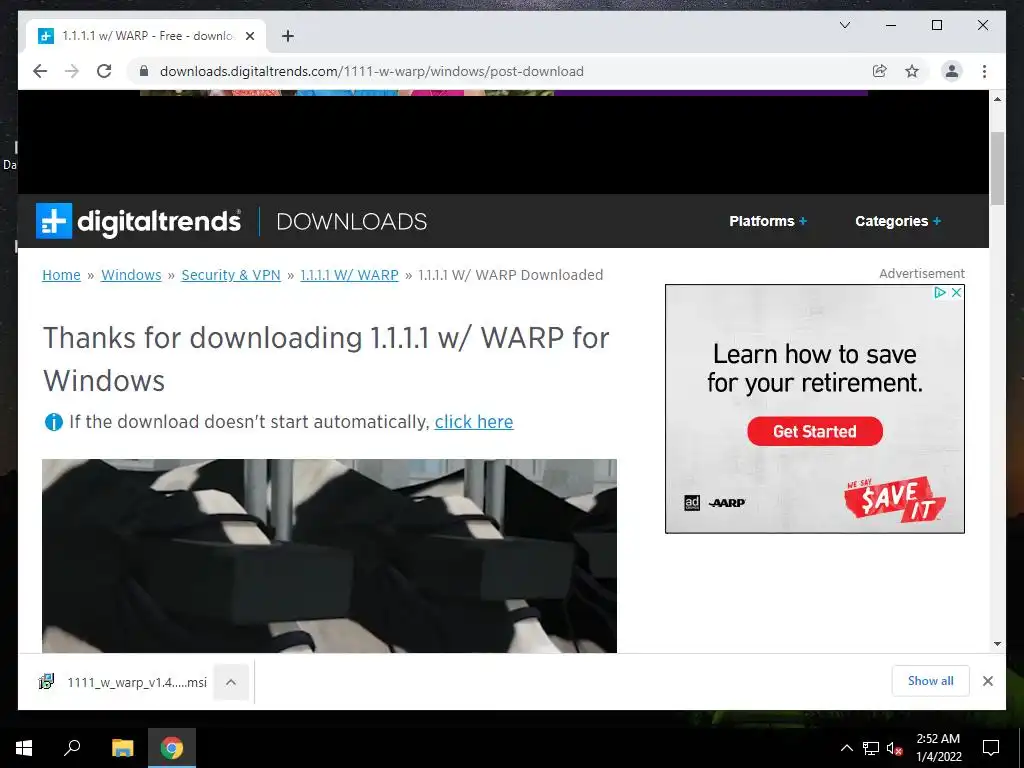
Task: Click the browser forward arrow
Action: point(72,71)
